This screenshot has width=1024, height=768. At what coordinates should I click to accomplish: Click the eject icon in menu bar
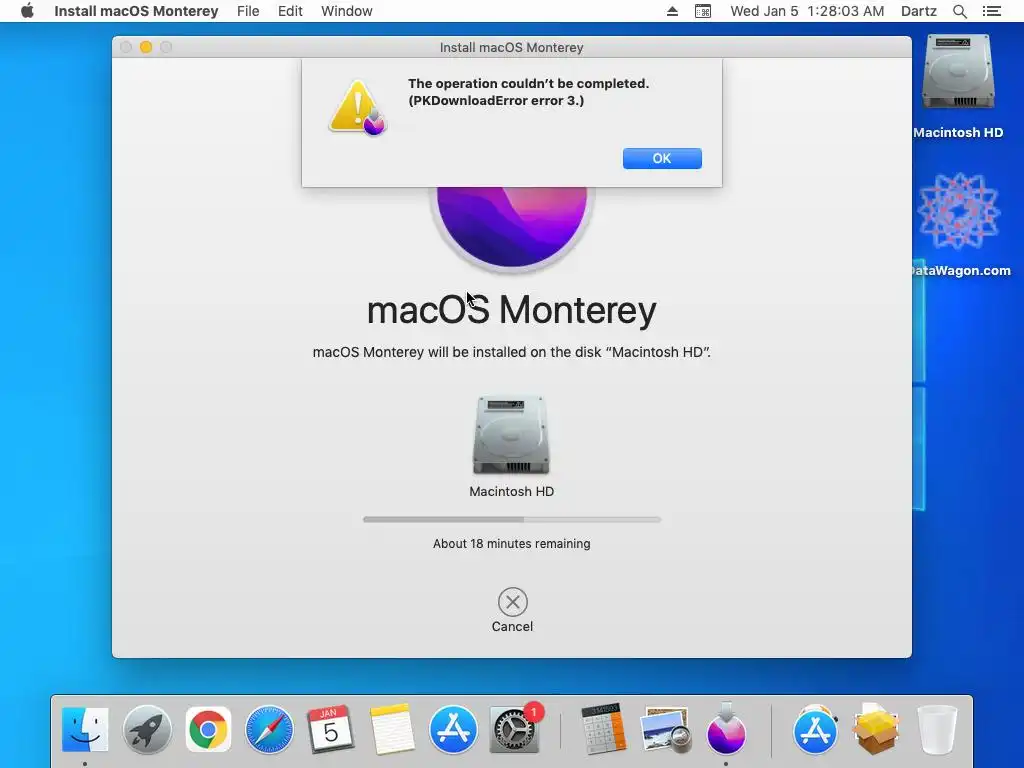(x=672, y=11)
